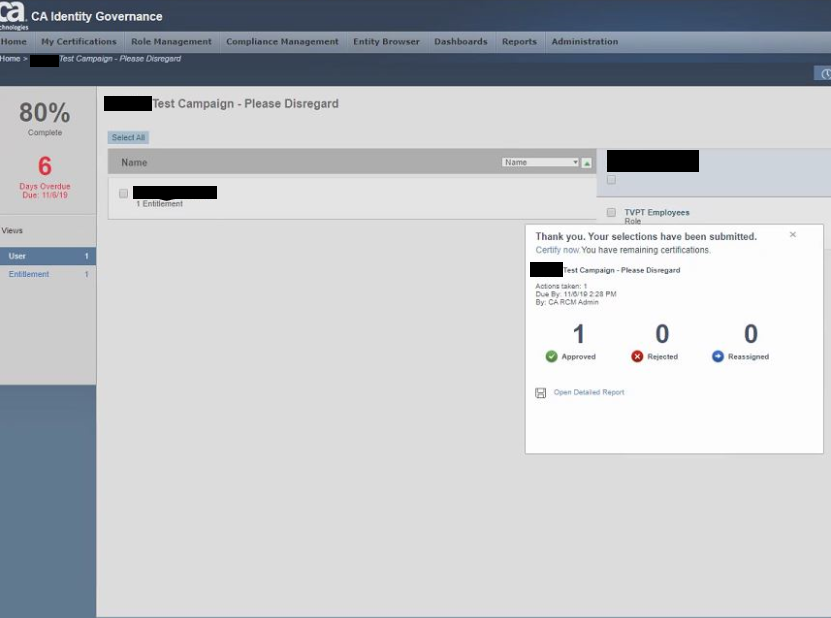831x618 pixels.
Task: Open the My Certifications menu
Action: 79,42
